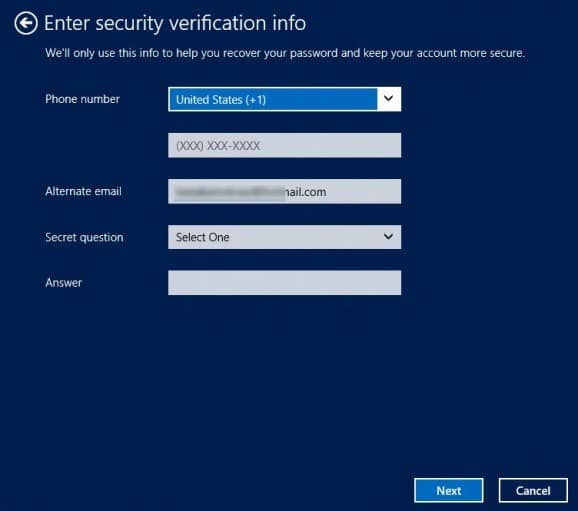This screenshot has height=511, width=578.
Task: Click the chevron arrow in Select One box
Action: 388,236
